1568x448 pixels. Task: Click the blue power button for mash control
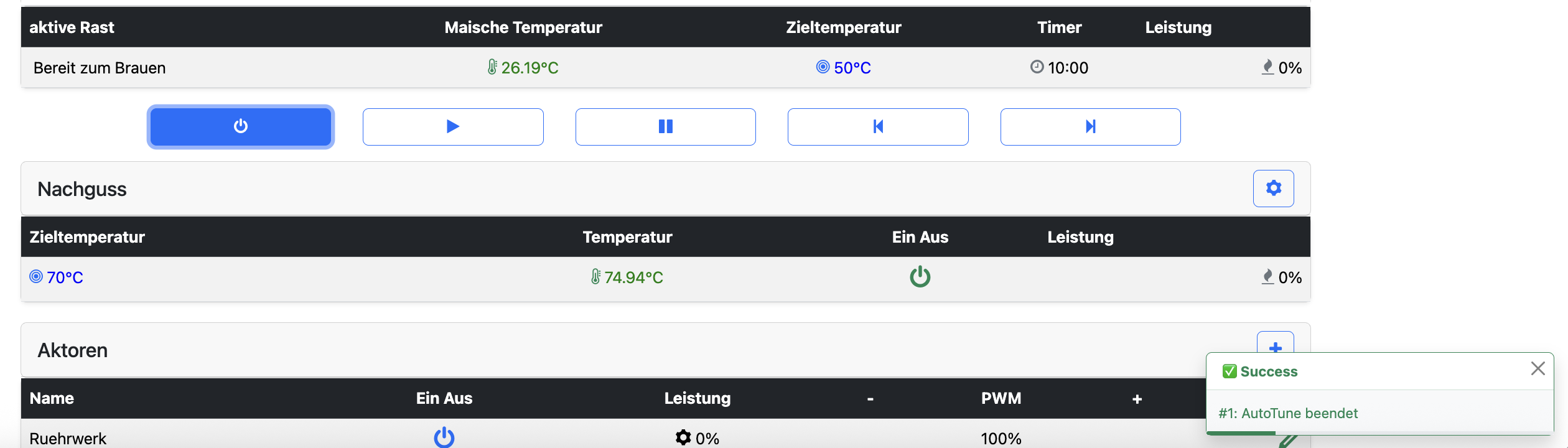[x=241, y=127]
